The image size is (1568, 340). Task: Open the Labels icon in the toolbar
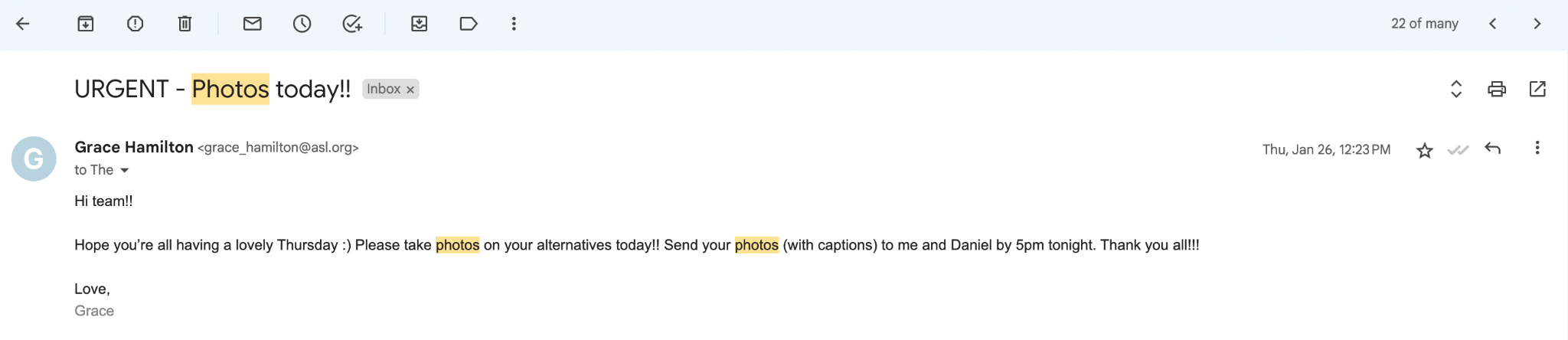point(469,24)
